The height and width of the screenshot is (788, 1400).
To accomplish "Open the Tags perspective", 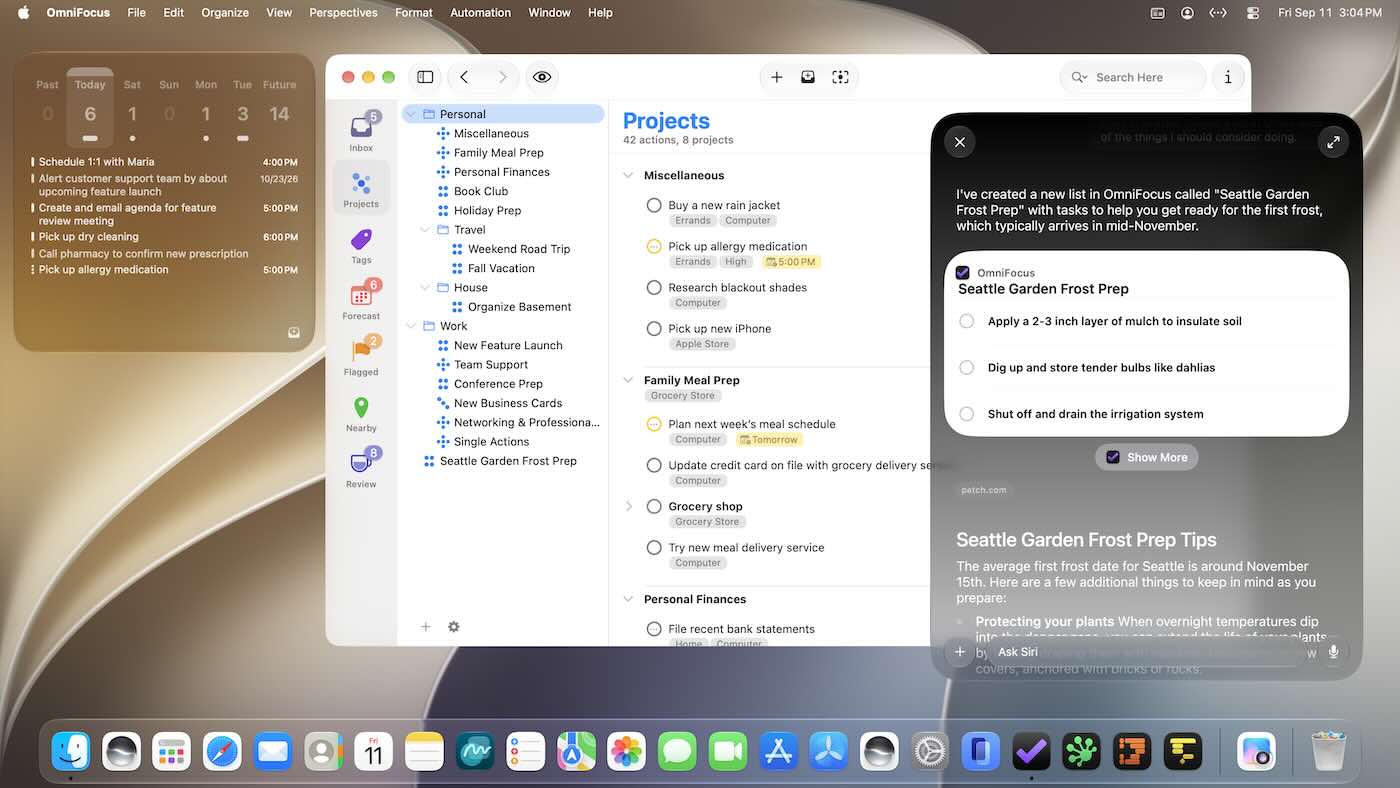I will 361,244.
